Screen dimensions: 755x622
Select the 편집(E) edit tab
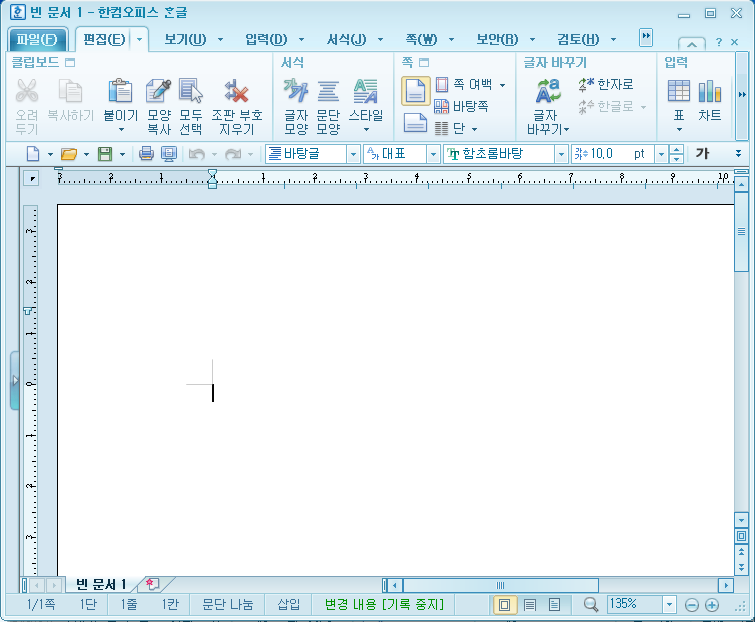[104, 39]
